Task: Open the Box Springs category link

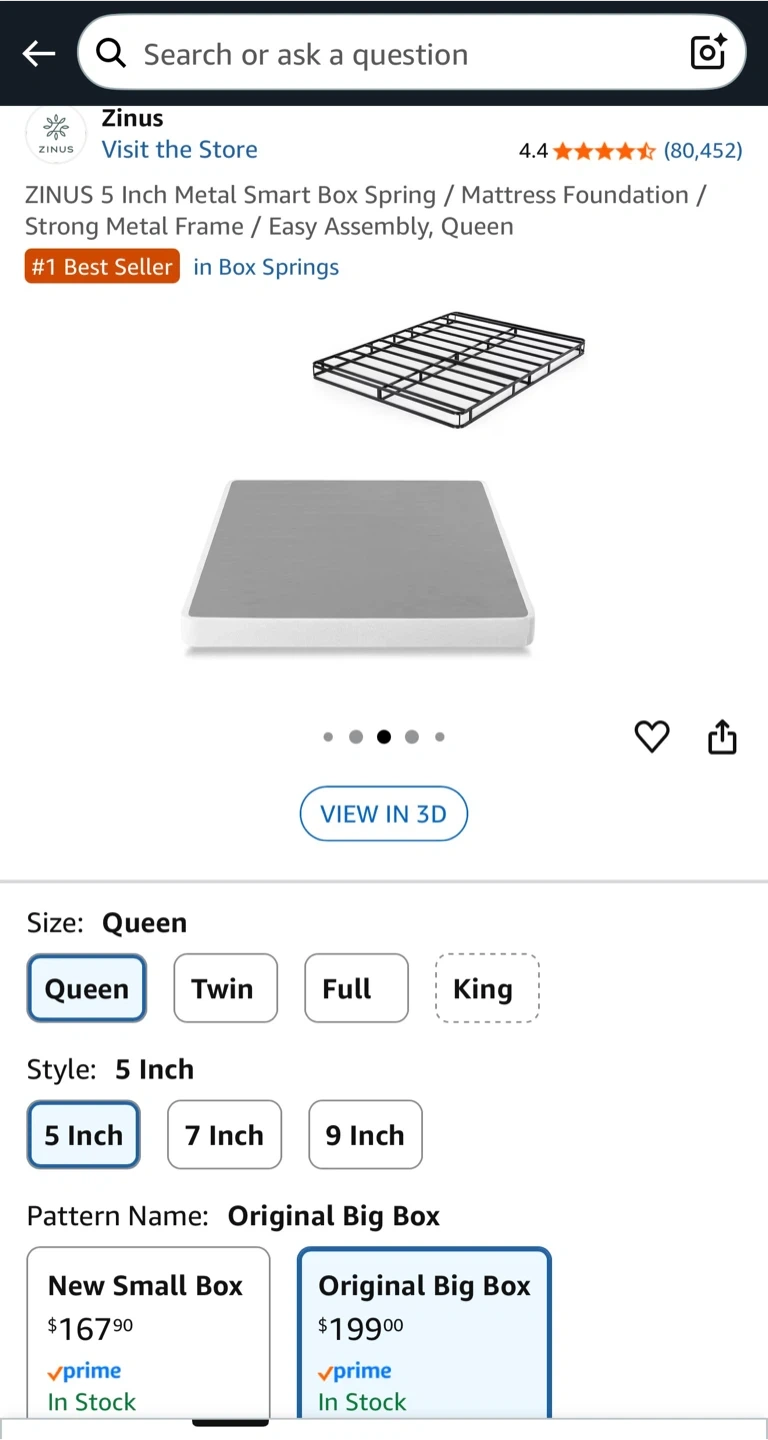Action: (266, 267)
